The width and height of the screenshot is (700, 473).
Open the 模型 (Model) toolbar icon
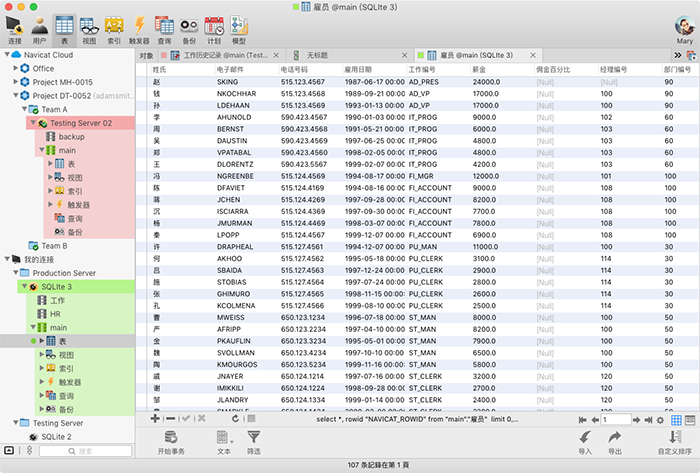pyautogui.click(x=239, y=30)
